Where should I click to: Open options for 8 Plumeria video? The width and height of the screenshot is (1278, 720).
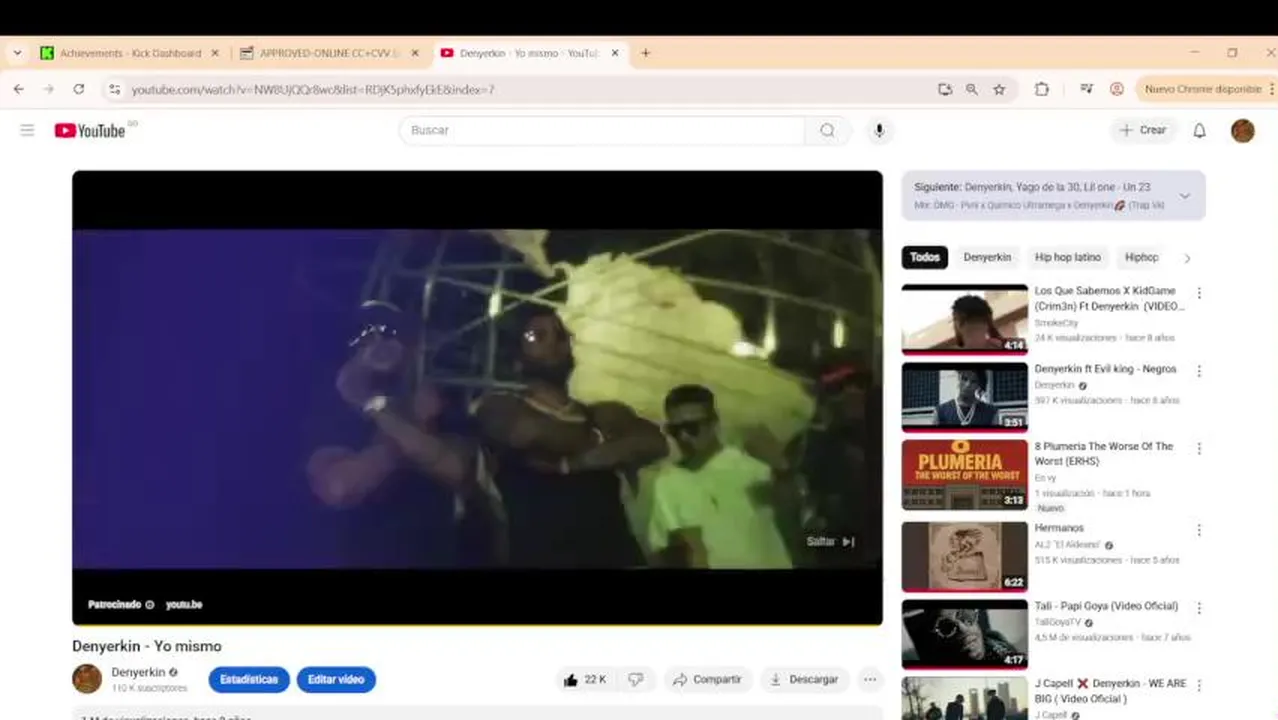[1199, 449]
